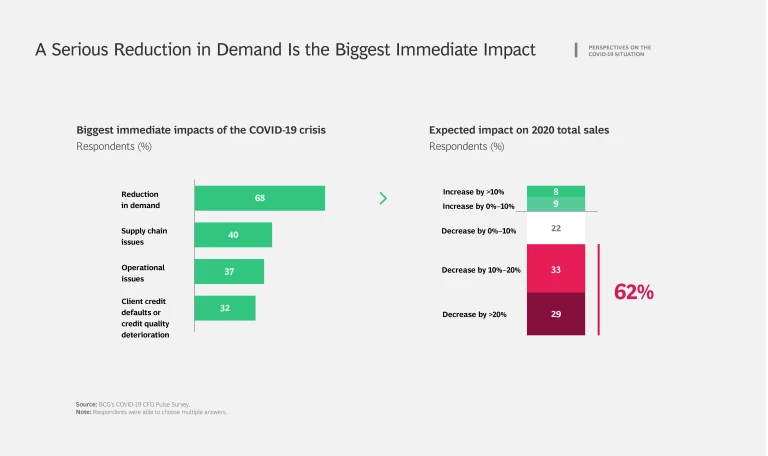Select the red 'Decrease by 10%–20%' segment

click(556, 269)
